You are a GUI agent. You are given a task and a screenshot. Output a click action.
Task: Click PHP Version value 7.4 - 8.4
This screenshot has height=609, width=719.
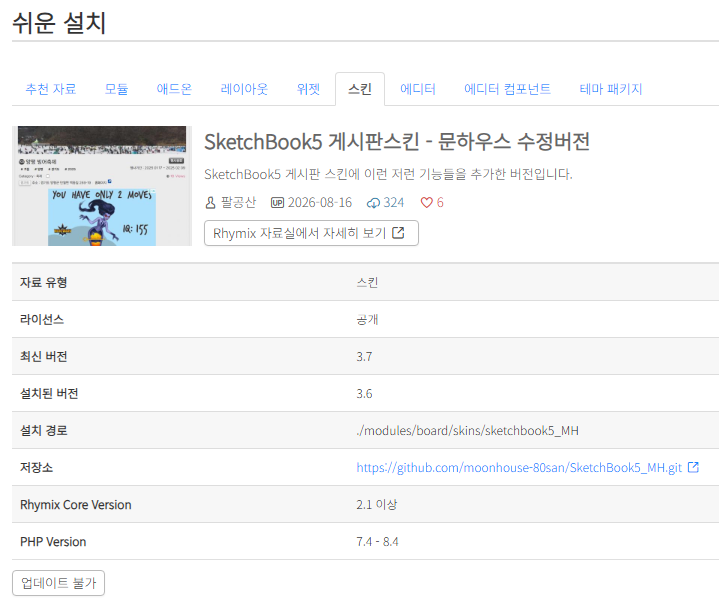click(x=377, y=542)
